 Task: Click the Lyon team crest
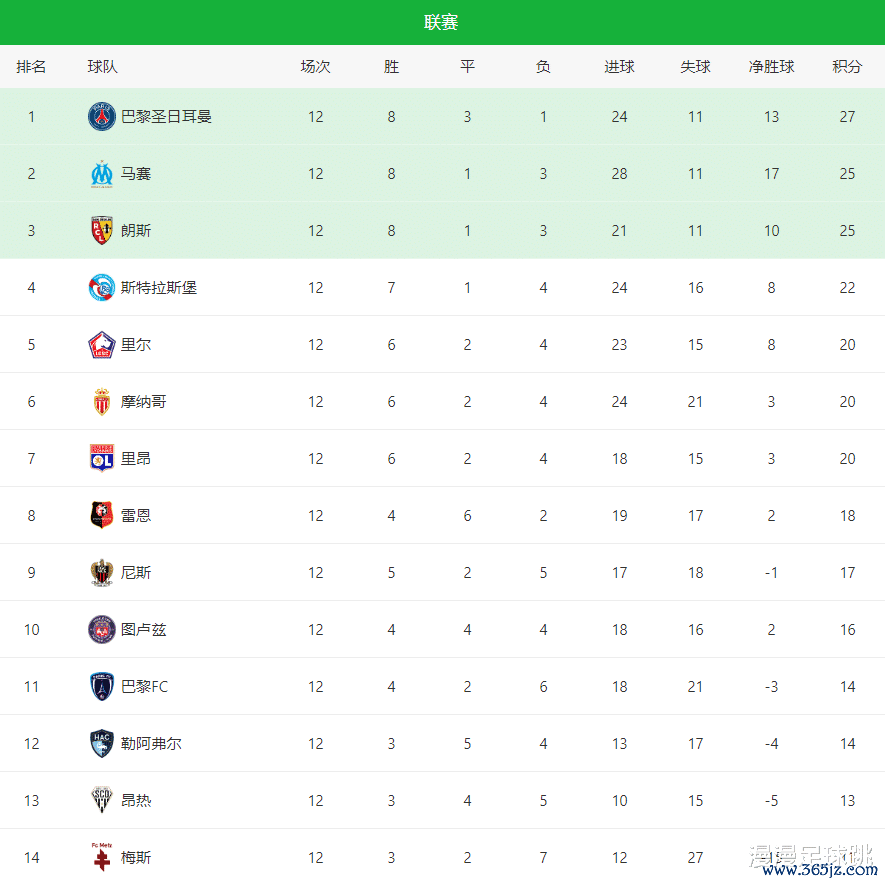(x=102, y=459)
